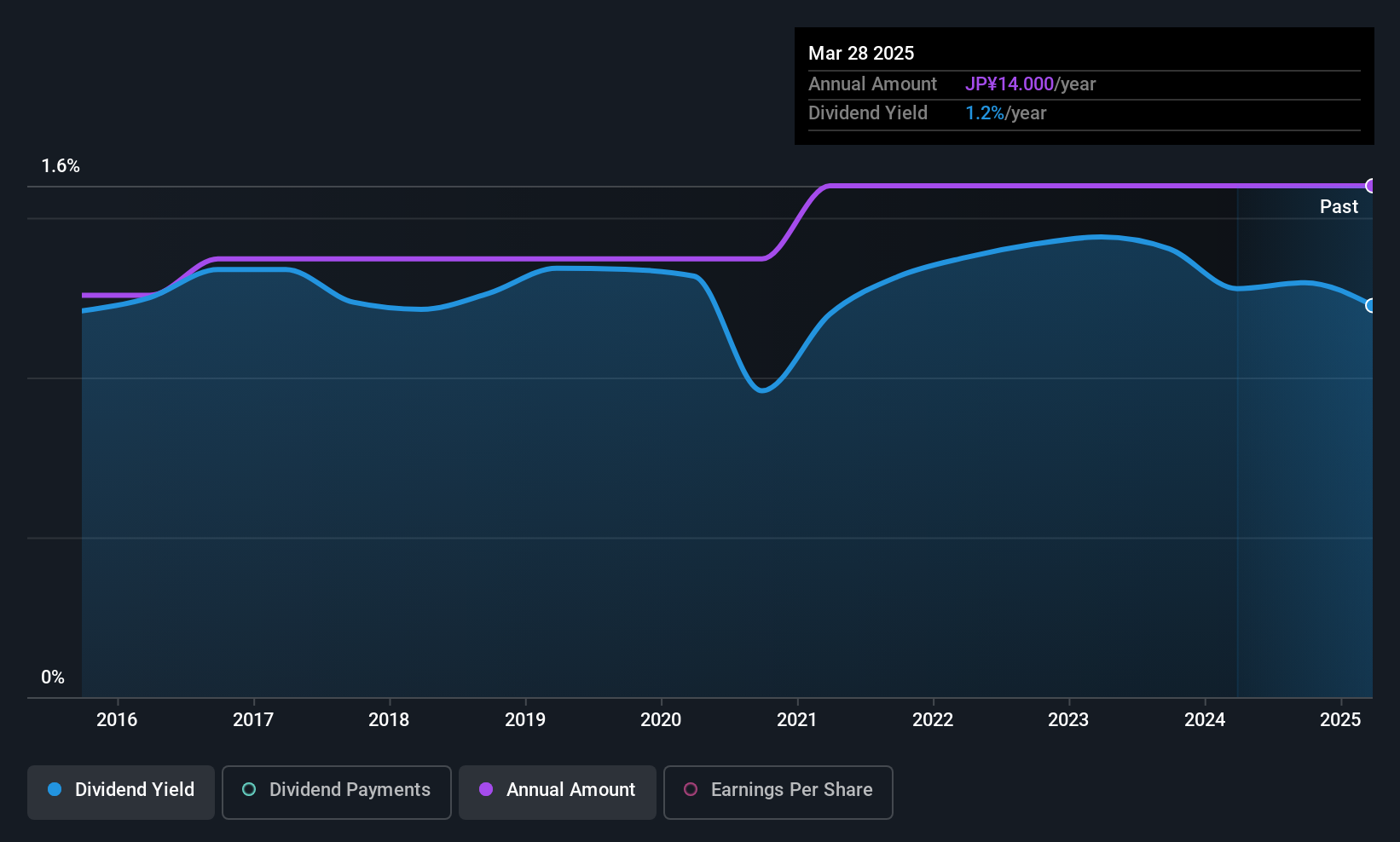Click the 2019 x-axis label

[x=525, y=719]
